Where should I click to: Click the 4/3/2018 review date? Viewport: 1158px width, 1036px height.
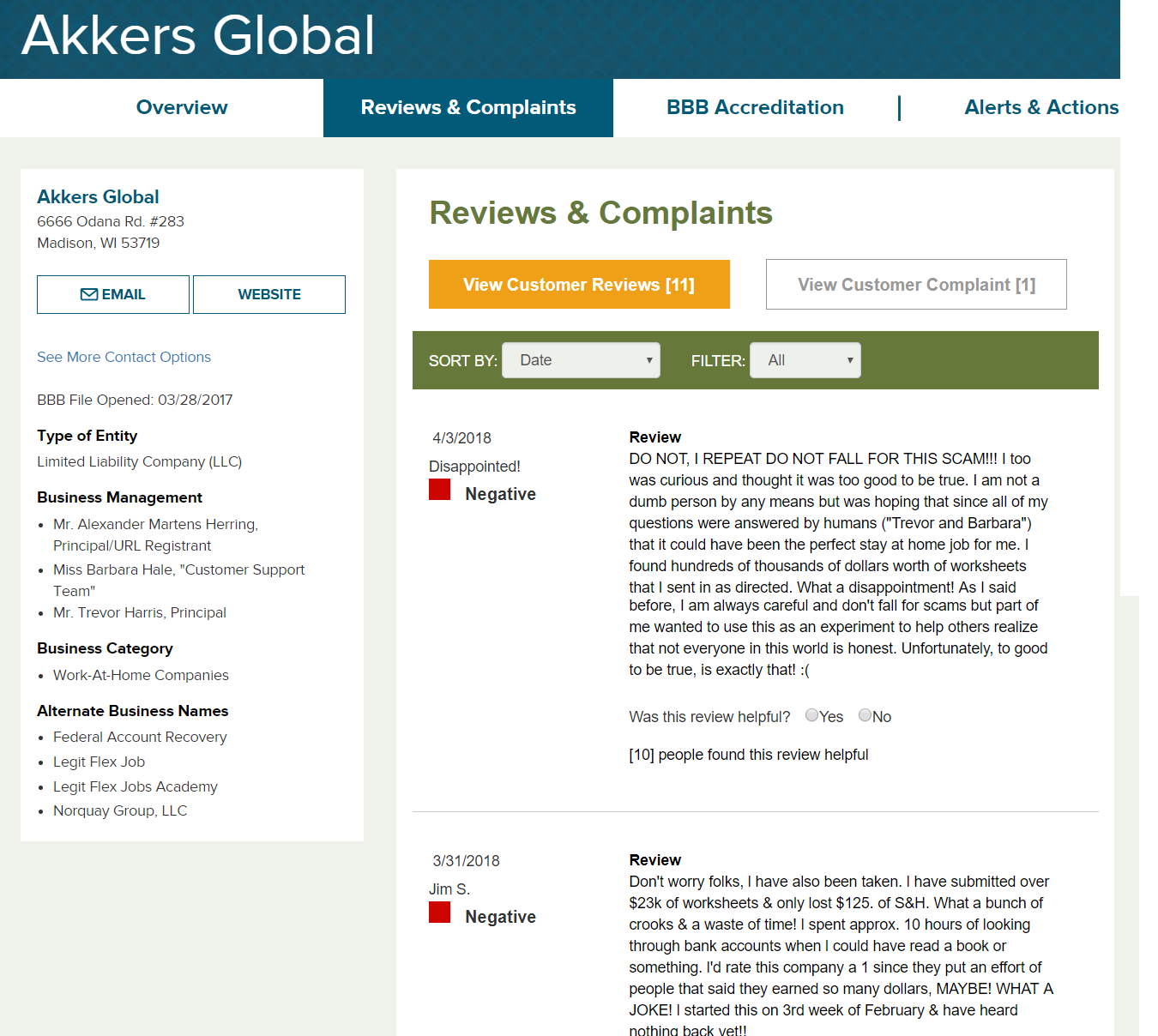[461, 438]
